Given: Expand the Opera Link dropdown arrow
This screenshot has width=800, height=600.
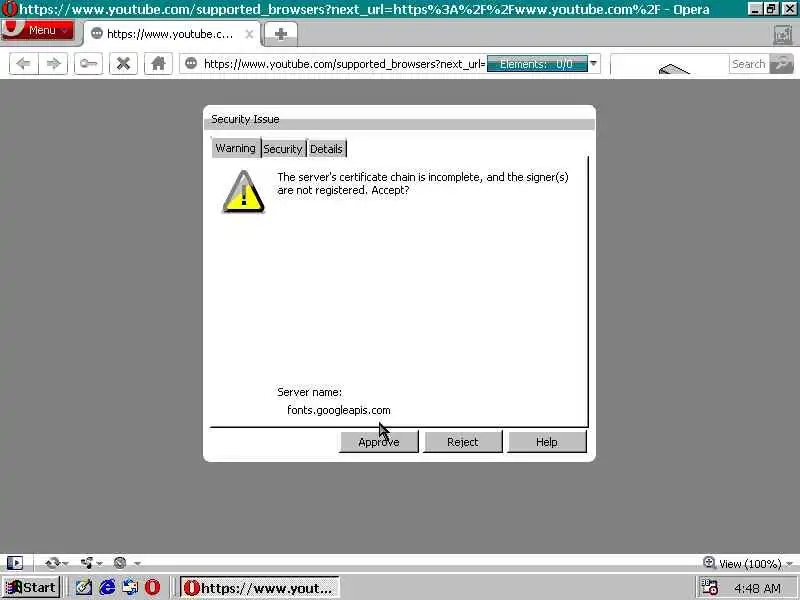Looking at the screenshot, I should [65, 564].
